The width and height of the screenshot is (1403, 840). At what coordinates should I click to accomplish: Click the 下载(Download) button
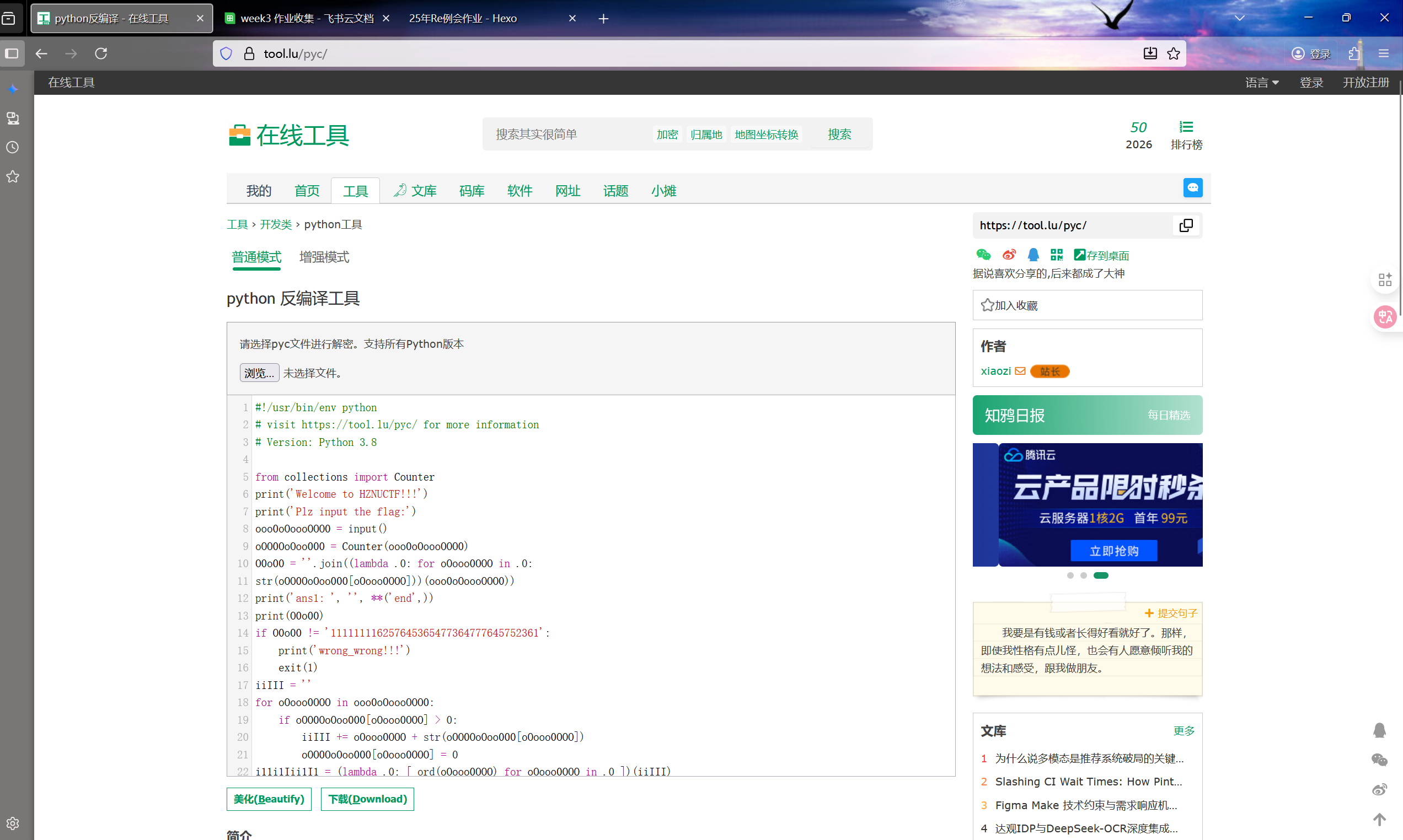click(x=367, y=799)
